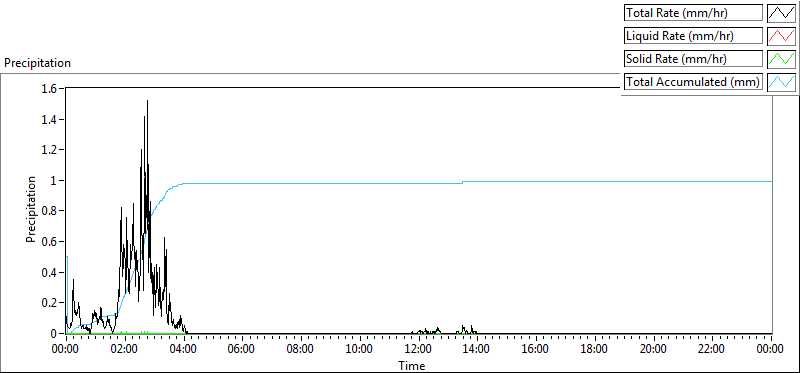Click the 10:00 time axis label

tap(360, 350)
